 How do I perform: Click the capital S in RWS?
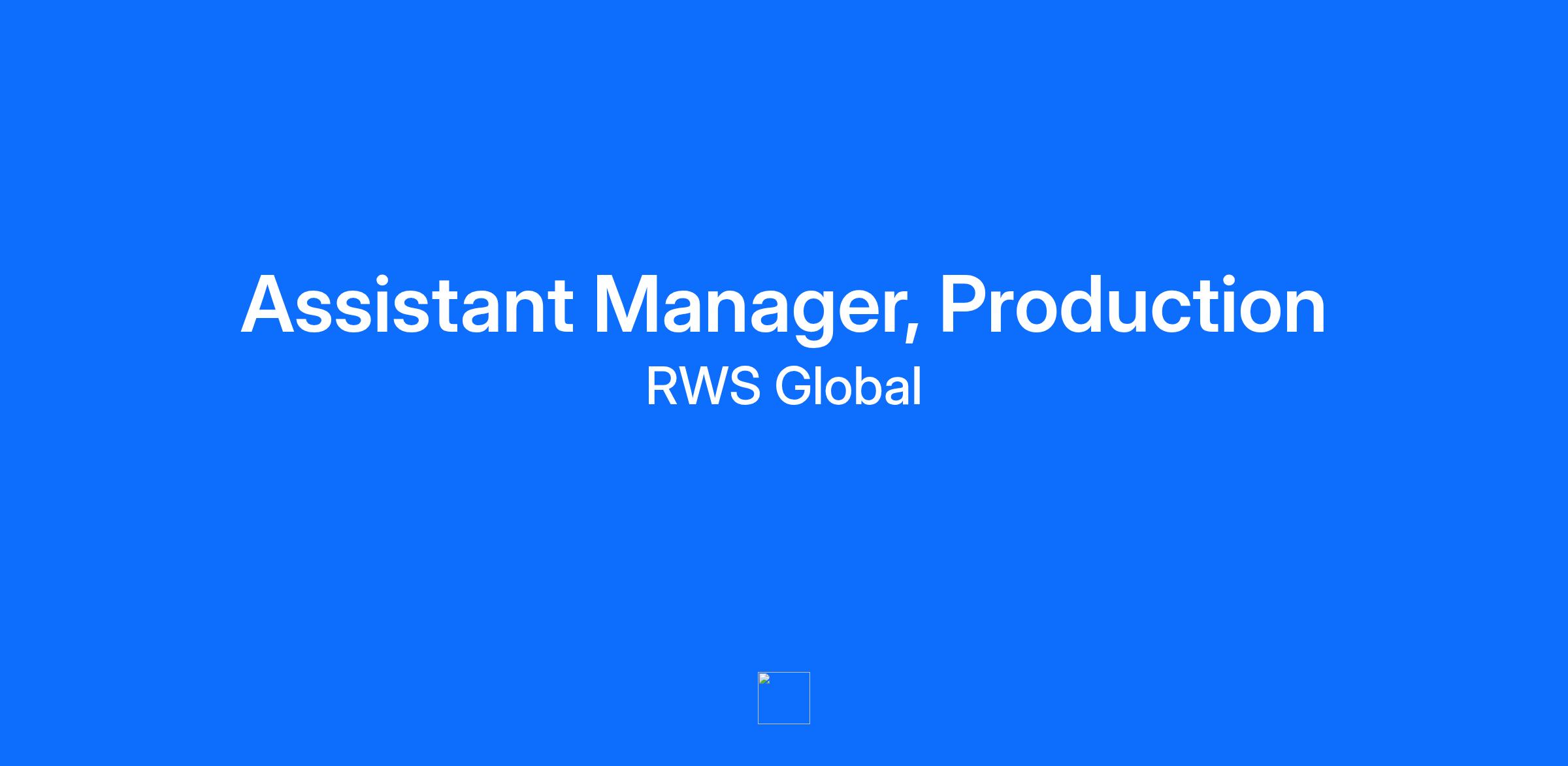[745, 387]
